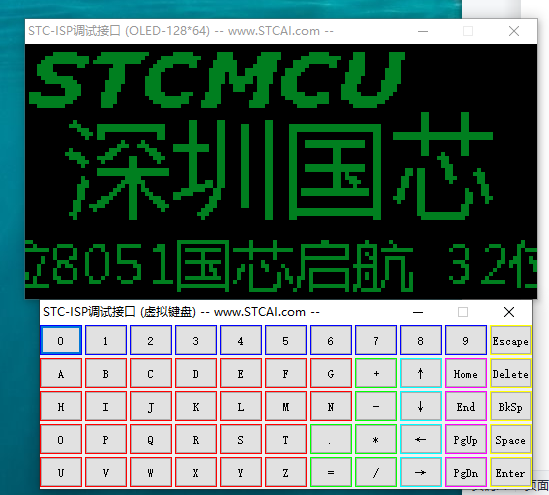Minimize the virtual keyboard window
549x495 pixels.
[418, 312]
